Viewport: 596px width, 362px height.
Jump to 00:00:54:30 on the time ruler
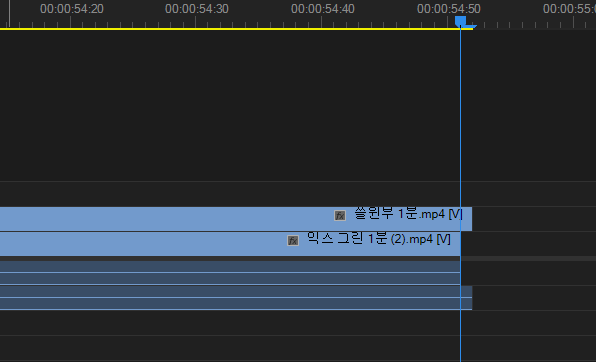coord(197,9)
